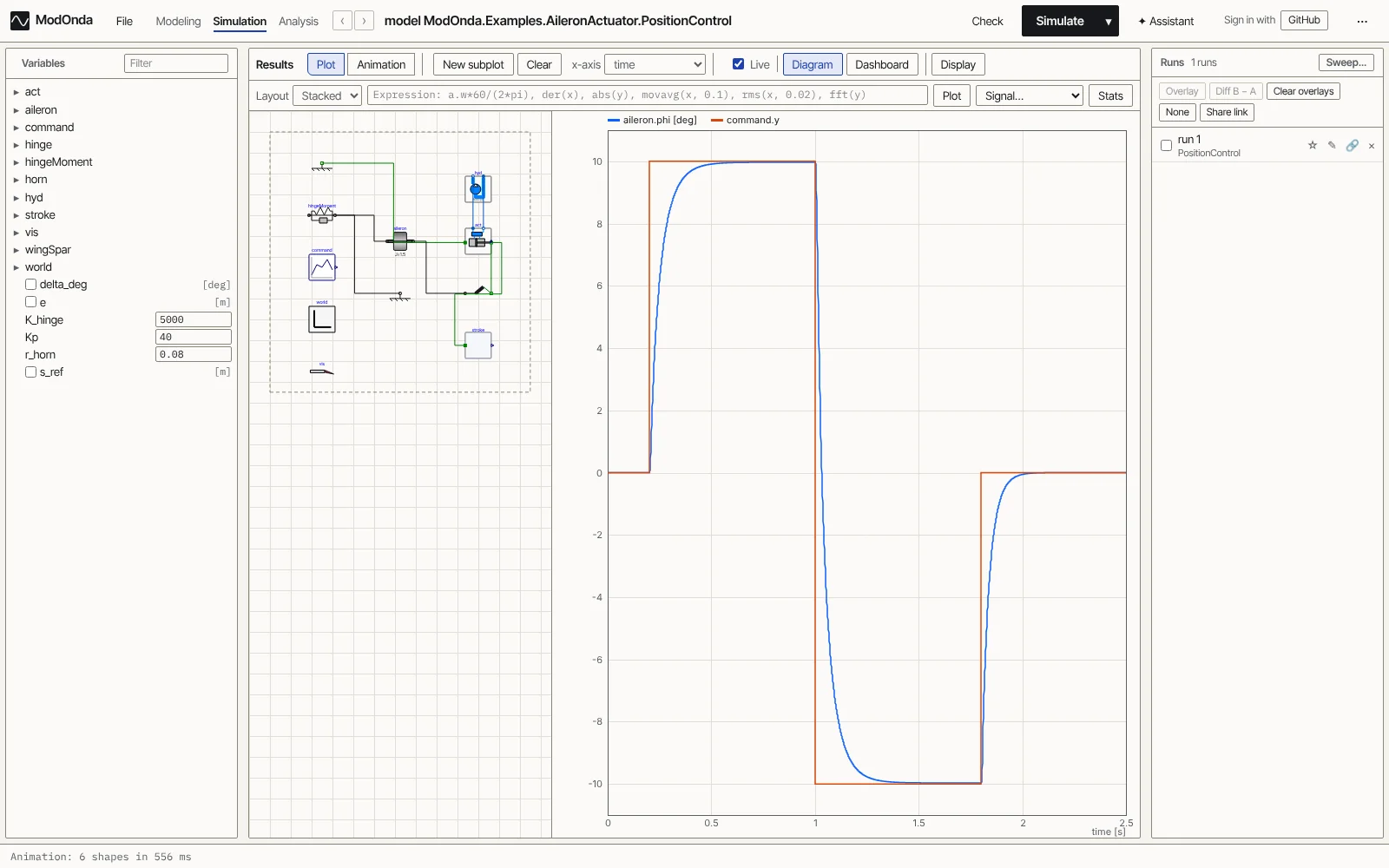
Task: Focus the variables Filter field
Action: point(176,63)
